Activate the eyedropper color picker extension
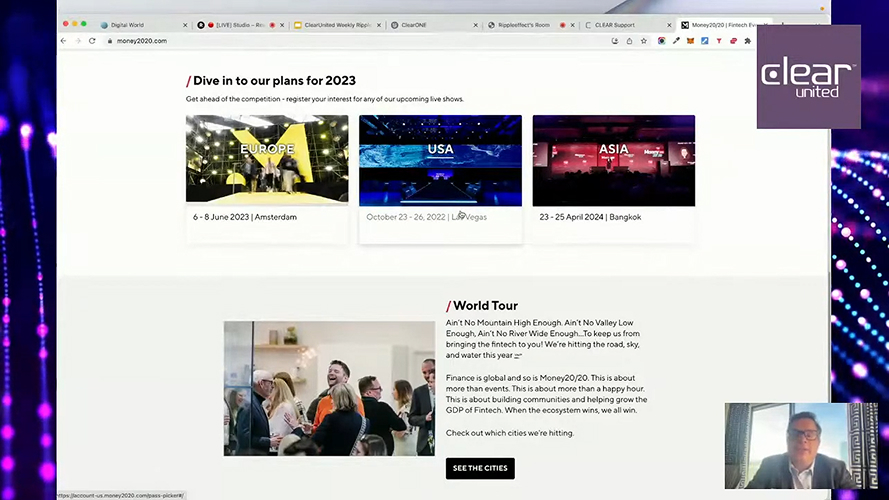The image size is (889, 500). (676, 41)
